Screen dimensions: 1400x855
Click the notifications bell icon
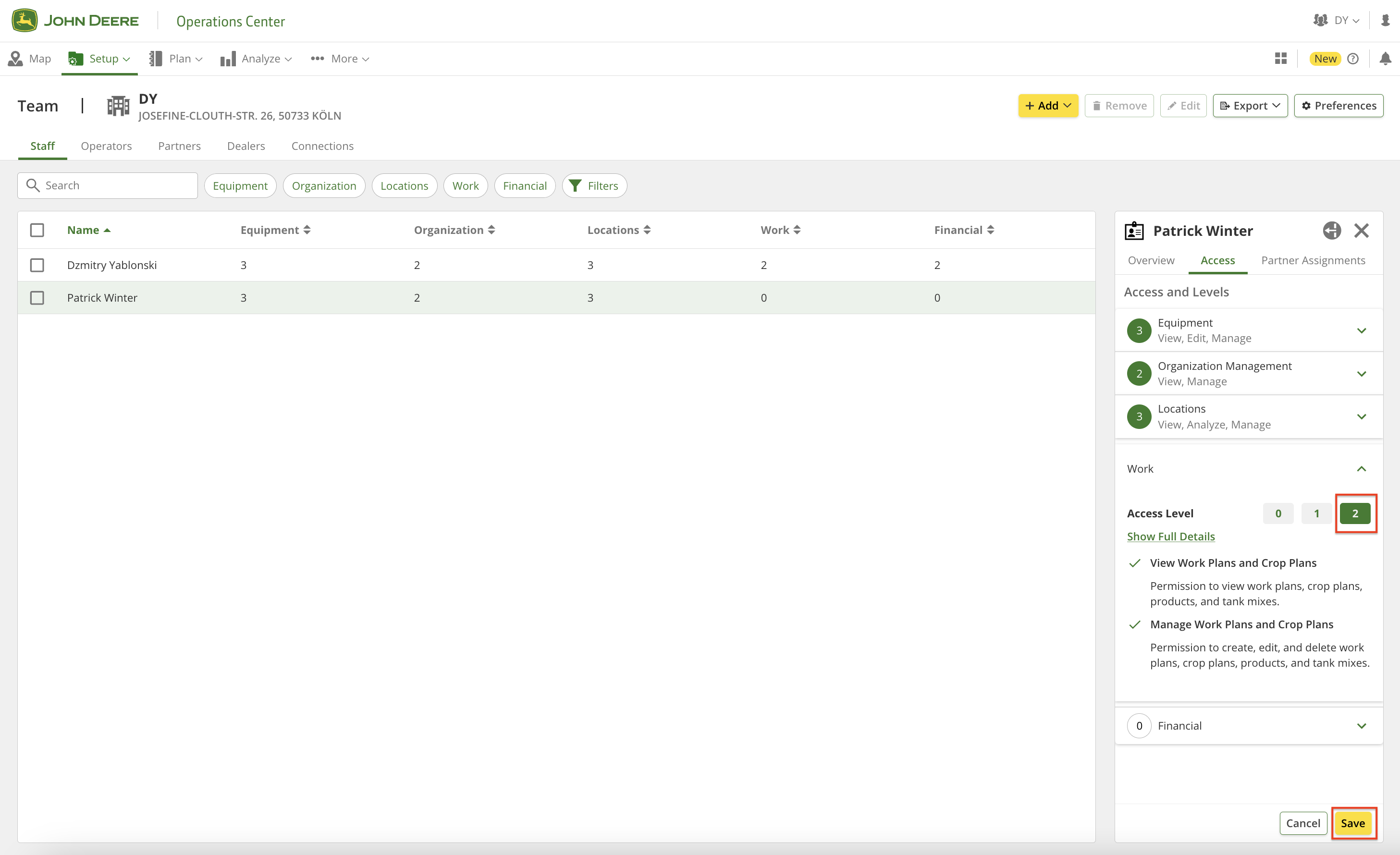pyautogui.click(x=1385, y=59)
